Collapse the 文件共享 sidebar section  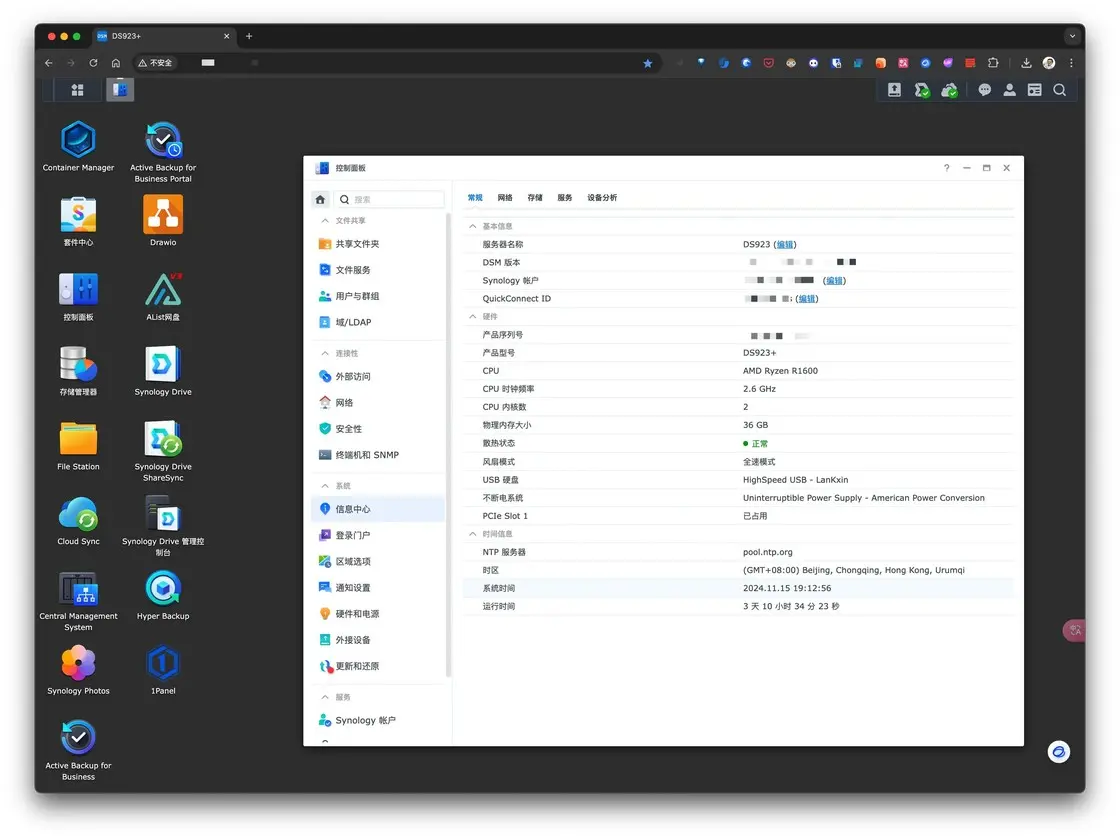point(325,221)
